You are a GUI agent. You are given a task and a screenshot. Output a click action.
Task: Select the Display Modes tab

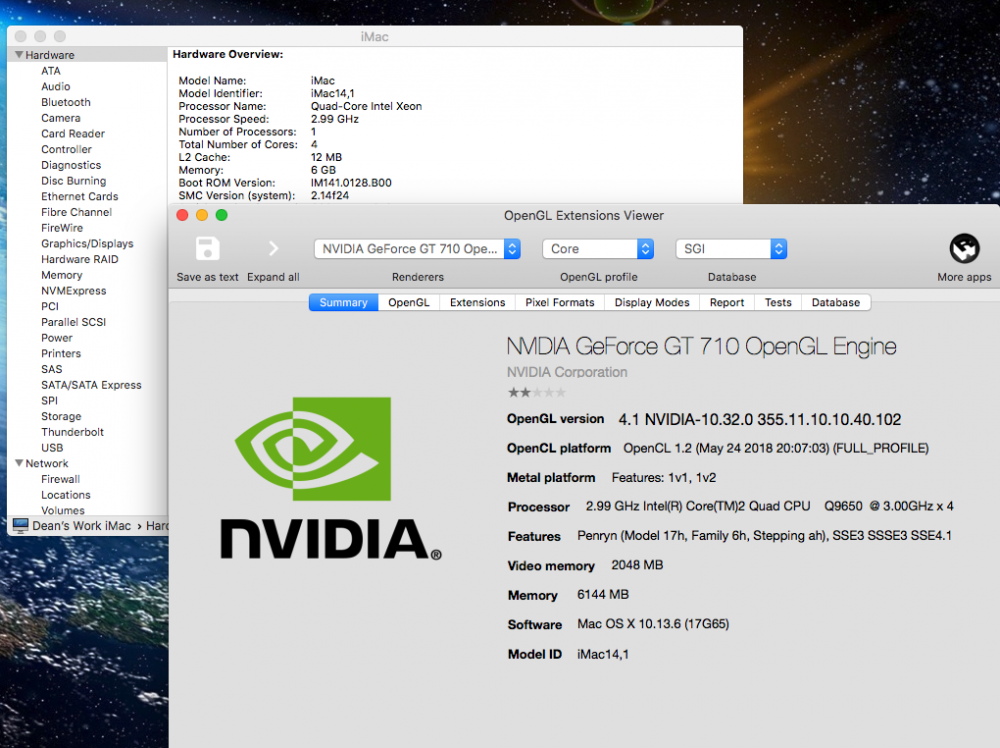[652, 302]
